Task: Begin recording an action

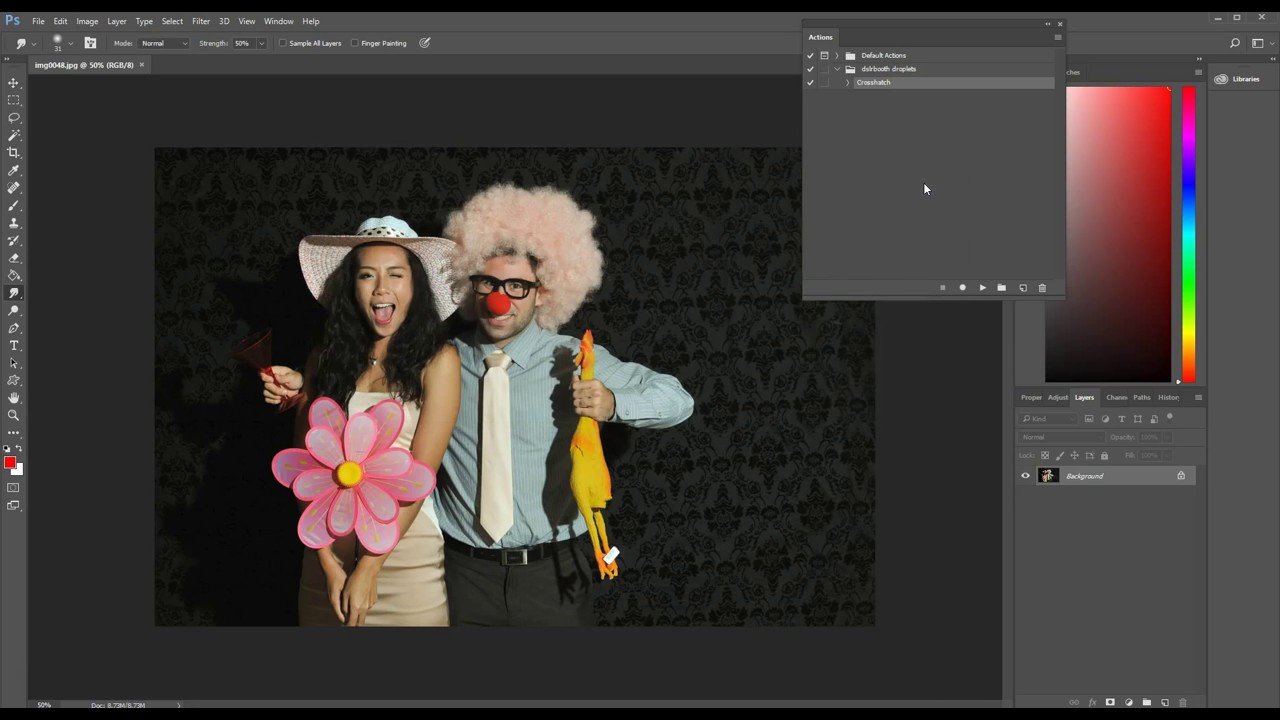Action: (962, 288)
